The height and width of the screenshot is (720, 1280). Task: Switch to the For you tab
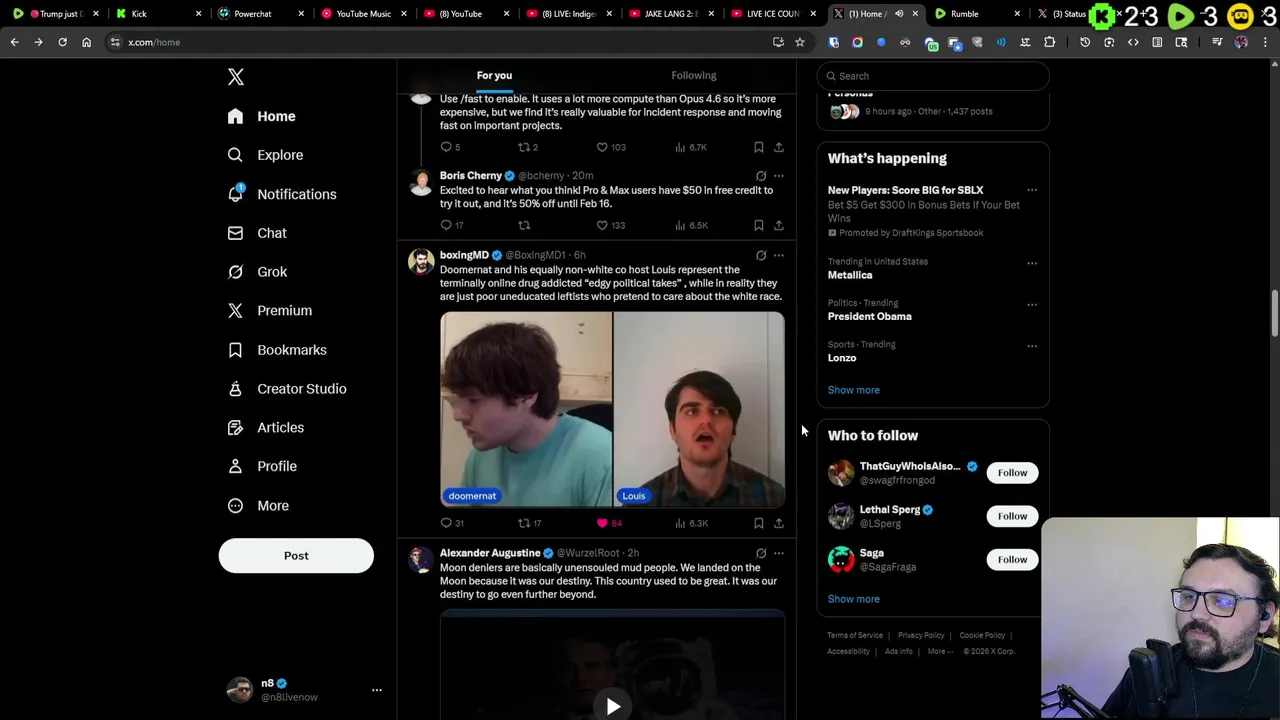(494, 75)
